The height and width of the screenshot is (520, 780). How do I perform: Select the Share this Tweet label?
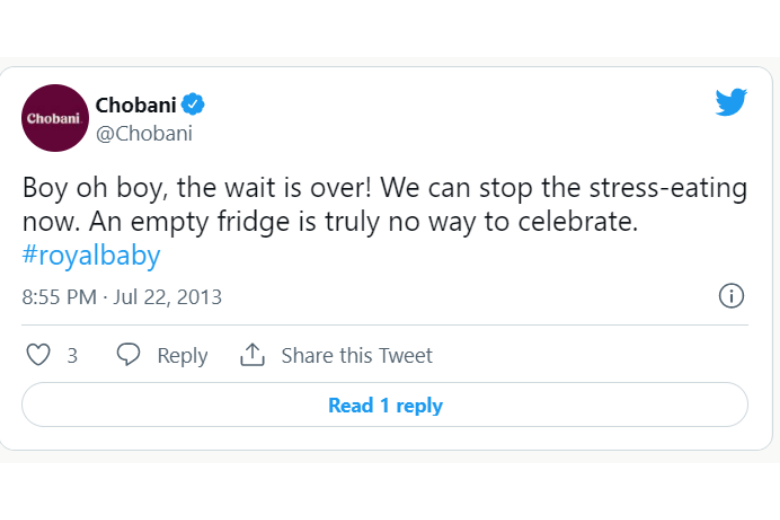coord(357,356)
